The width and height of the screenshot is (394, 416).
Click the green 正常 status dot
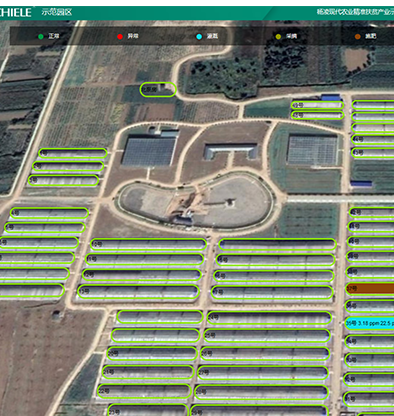coord(41,36)
